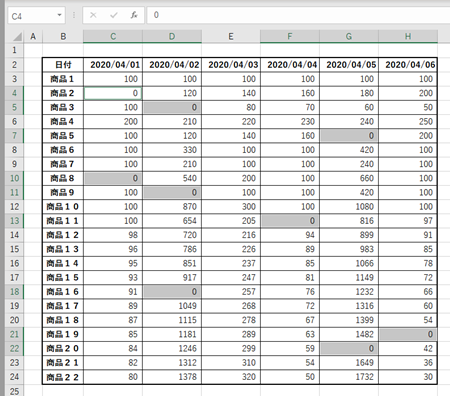Click the 商品２２ label cell

[63, 377]
